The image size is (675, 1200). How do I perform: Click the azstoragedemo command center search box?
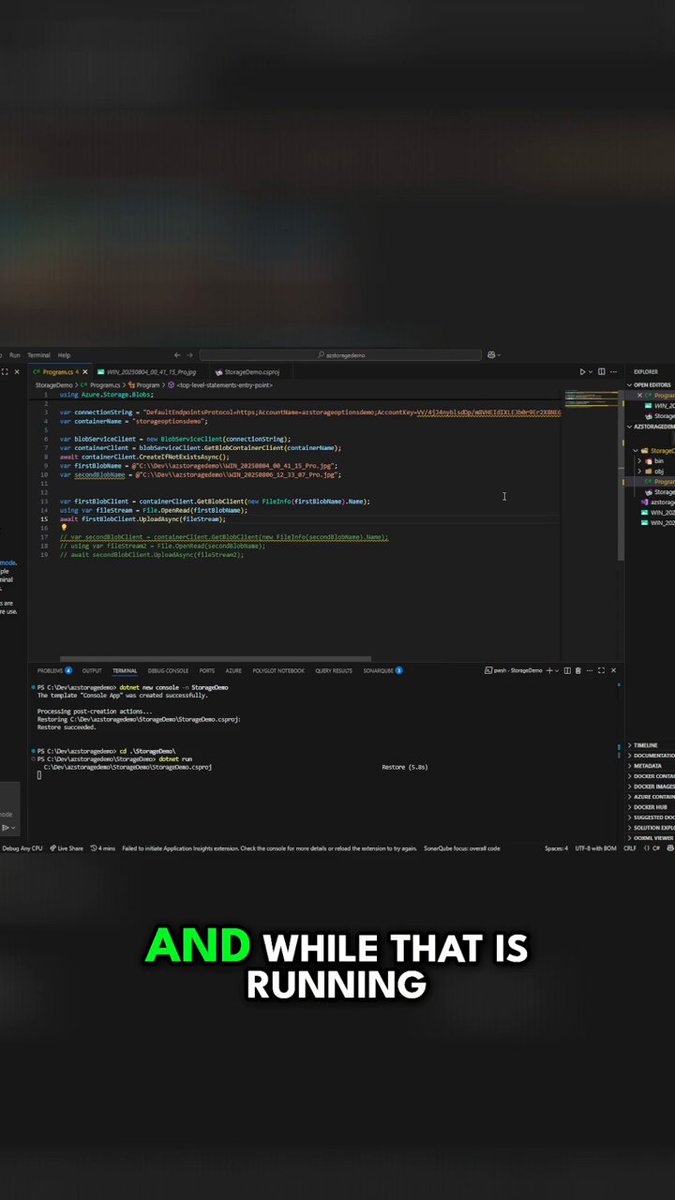click(x=339, y=355)
